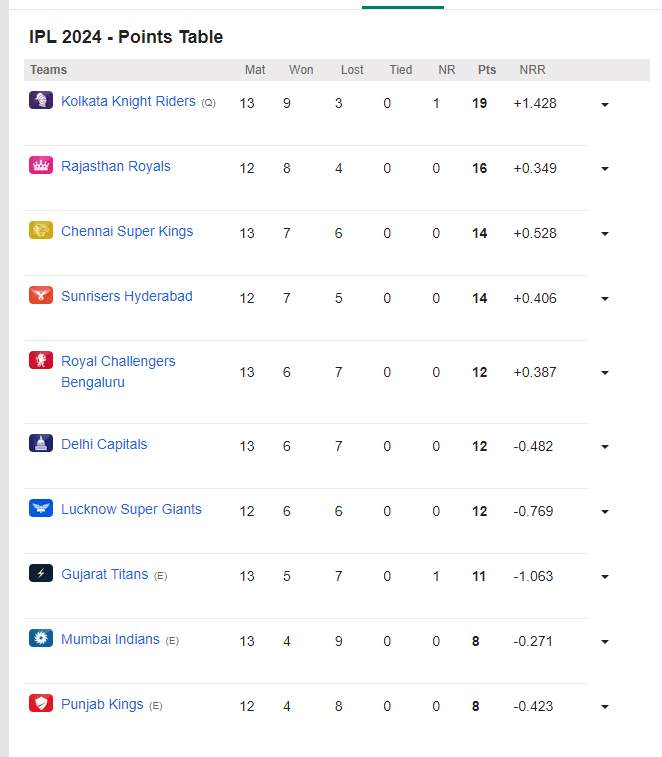Click the Punjab Kings red shield logo
The image size is (662, 757).
[41, 703]
